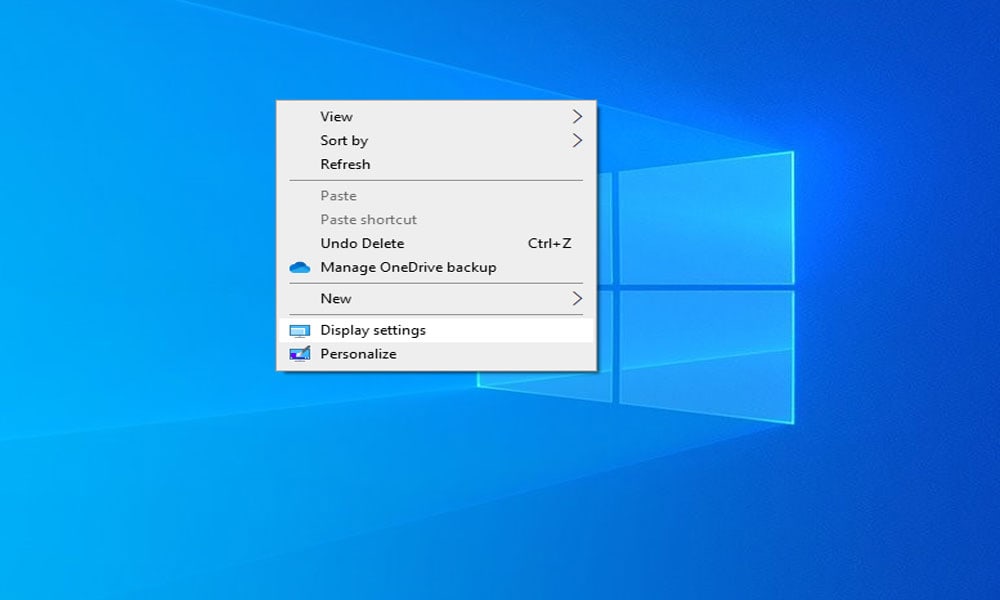
Task: Open Manage OneDrive backup
Action: [436, 267]
